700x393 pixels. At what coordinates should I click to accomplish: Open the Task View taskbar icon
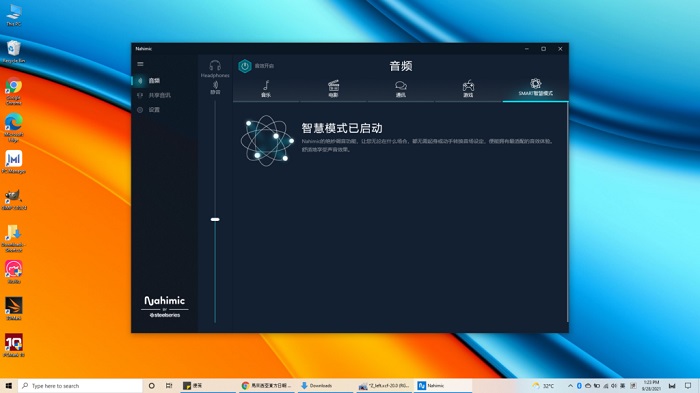pyautogui.click(x=169, y=385)
